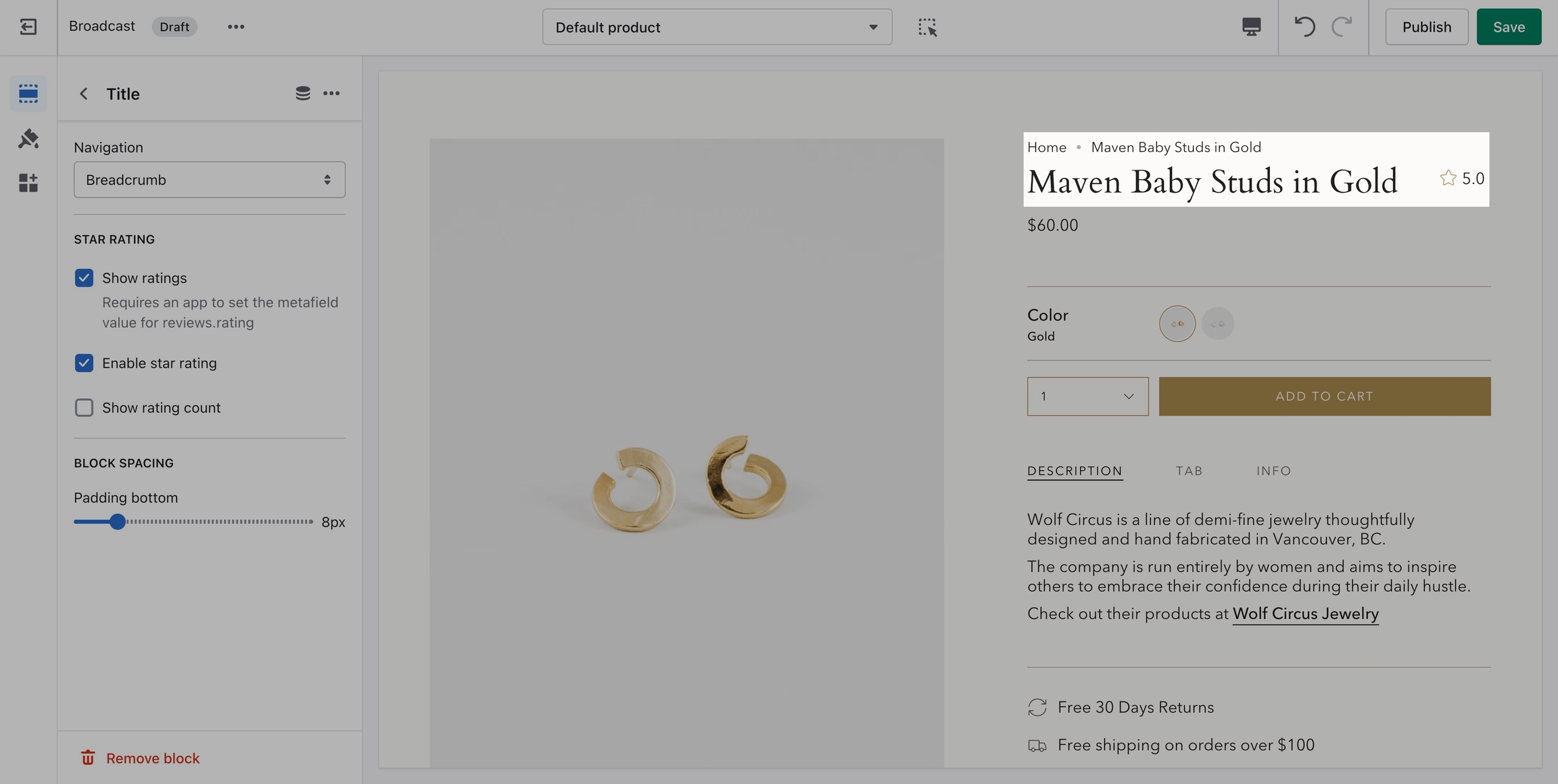Open the app embeds icon
The height and width of the screenshot is (784, 1558).
[x=28, y=182]
